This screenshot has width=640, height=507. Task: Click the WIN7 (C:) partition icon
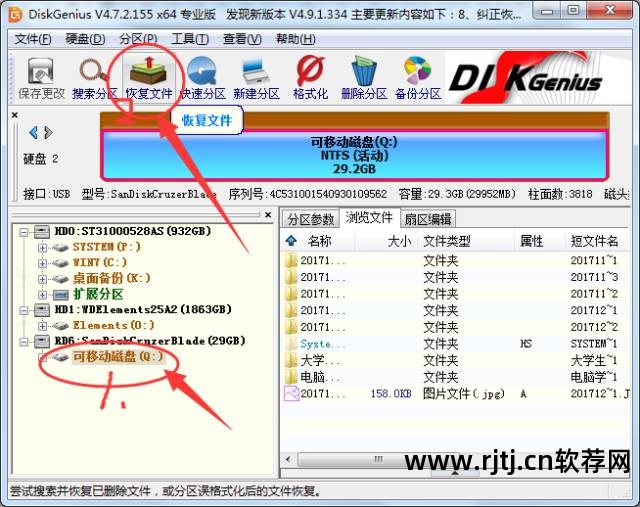tap(60, 263)
